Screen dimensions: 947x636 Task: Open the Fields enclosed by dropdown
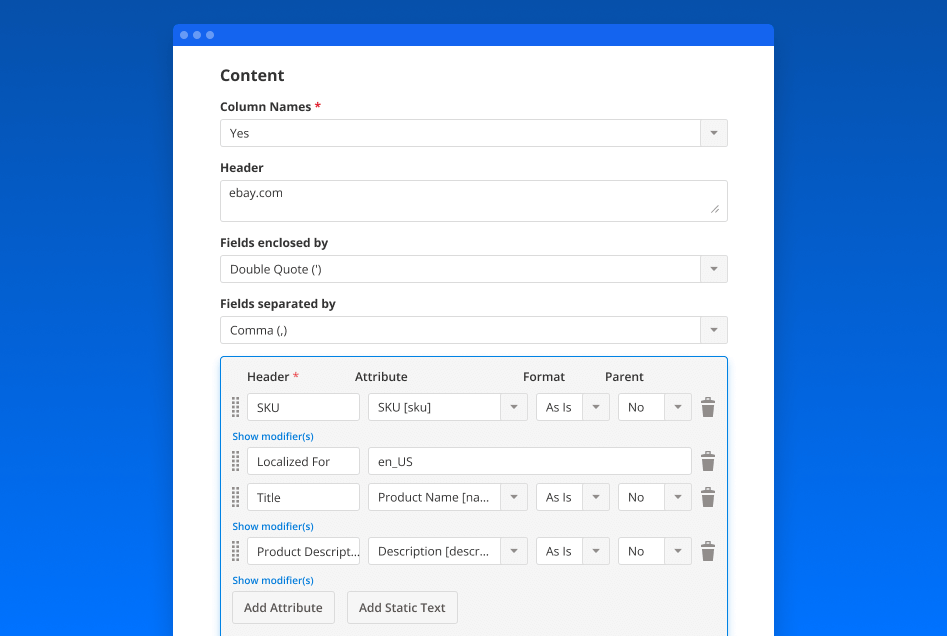pyautogui.click(x=713, y=268)
